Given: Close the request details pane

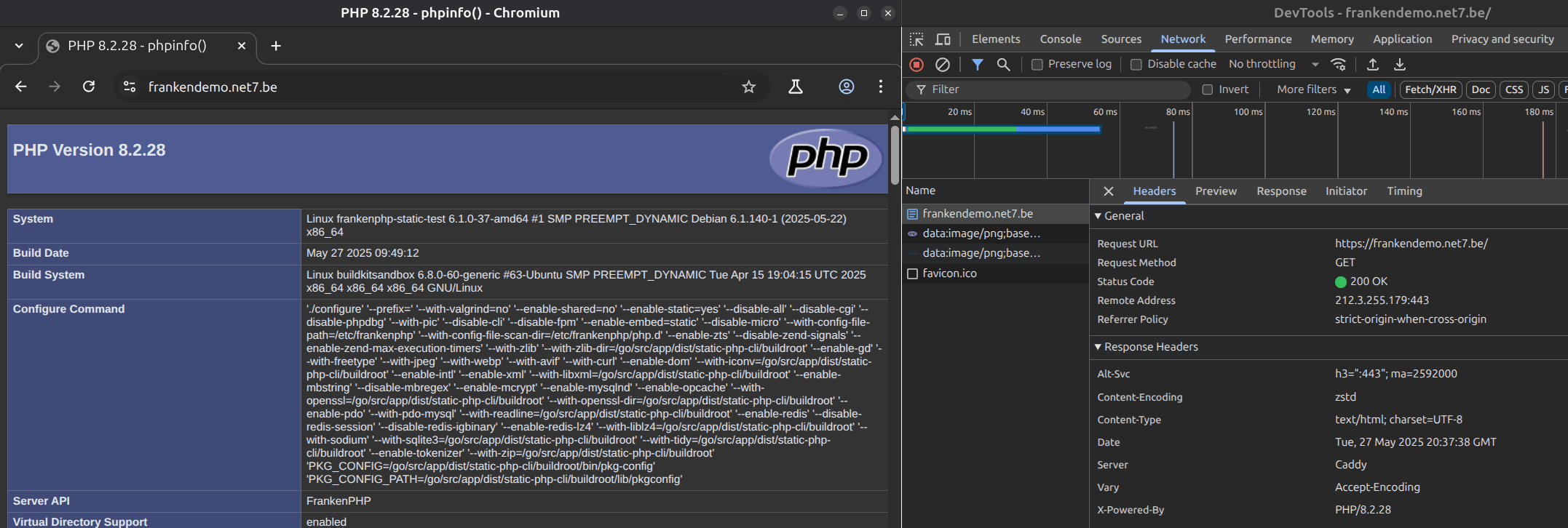Looking at the screenshot, I should point(1109,191).
